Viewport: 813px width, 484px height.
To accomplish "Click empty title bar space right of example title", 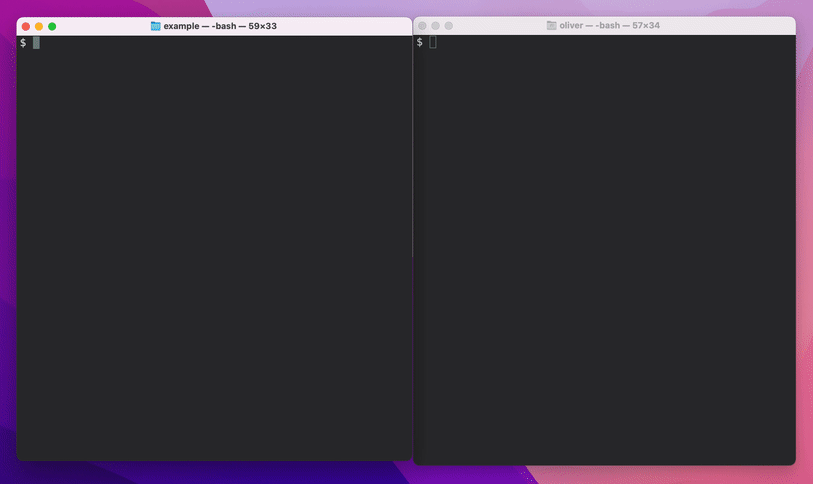I will 340,26.
